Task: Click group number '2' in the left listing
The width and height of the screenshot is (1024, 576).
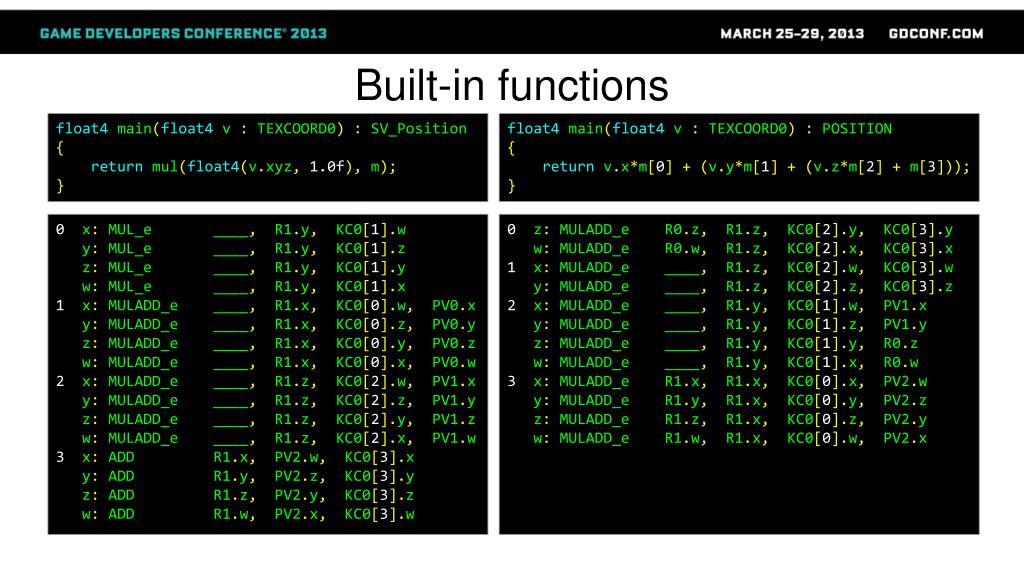Action: (x=60, y=381)
